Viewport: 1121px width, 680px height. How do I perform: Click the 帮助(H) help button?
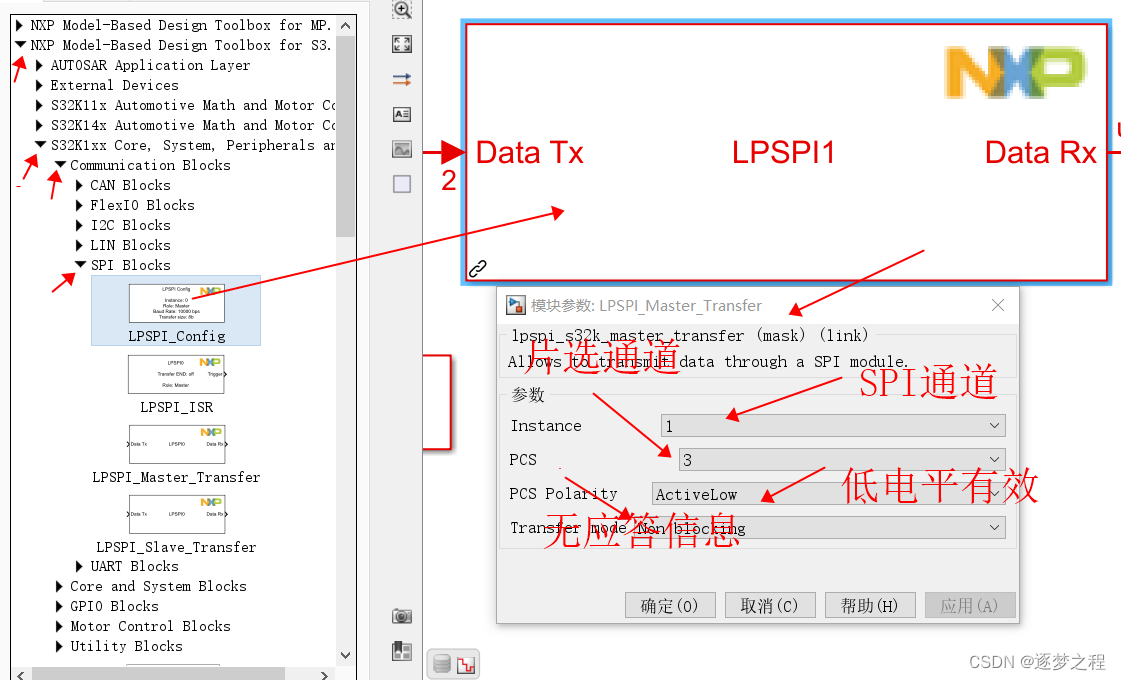tap(870, 605)
